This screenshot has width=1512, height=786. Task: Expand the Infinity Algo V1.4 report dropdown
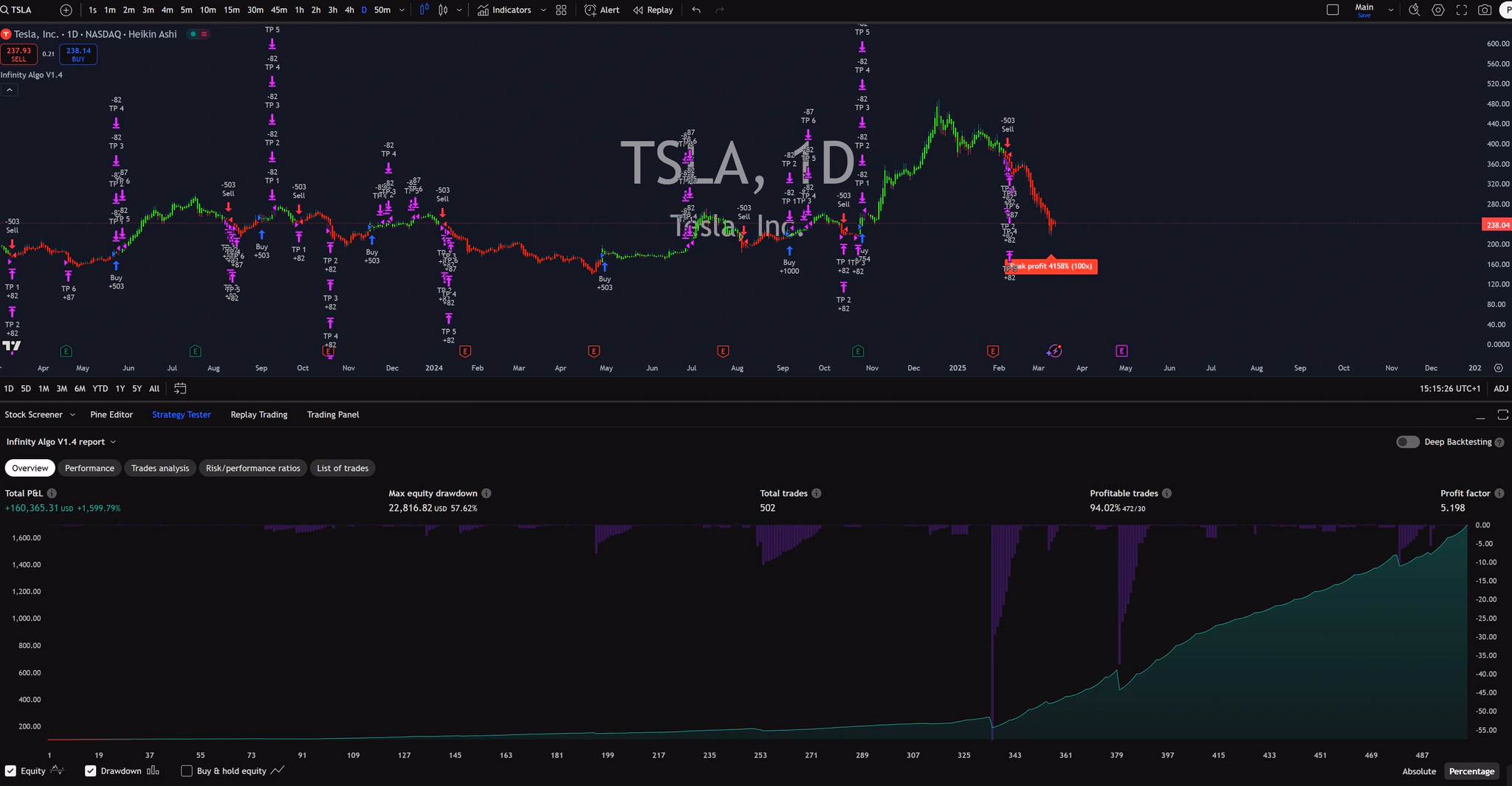click(113, 441)
